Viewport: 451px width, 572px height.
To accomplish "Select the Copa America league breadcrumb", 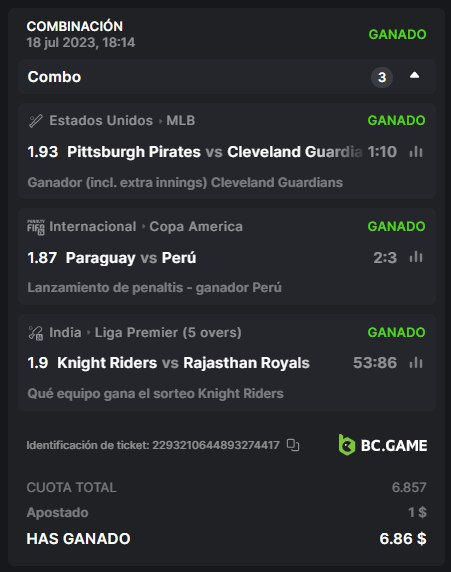I will click(196, 227).
